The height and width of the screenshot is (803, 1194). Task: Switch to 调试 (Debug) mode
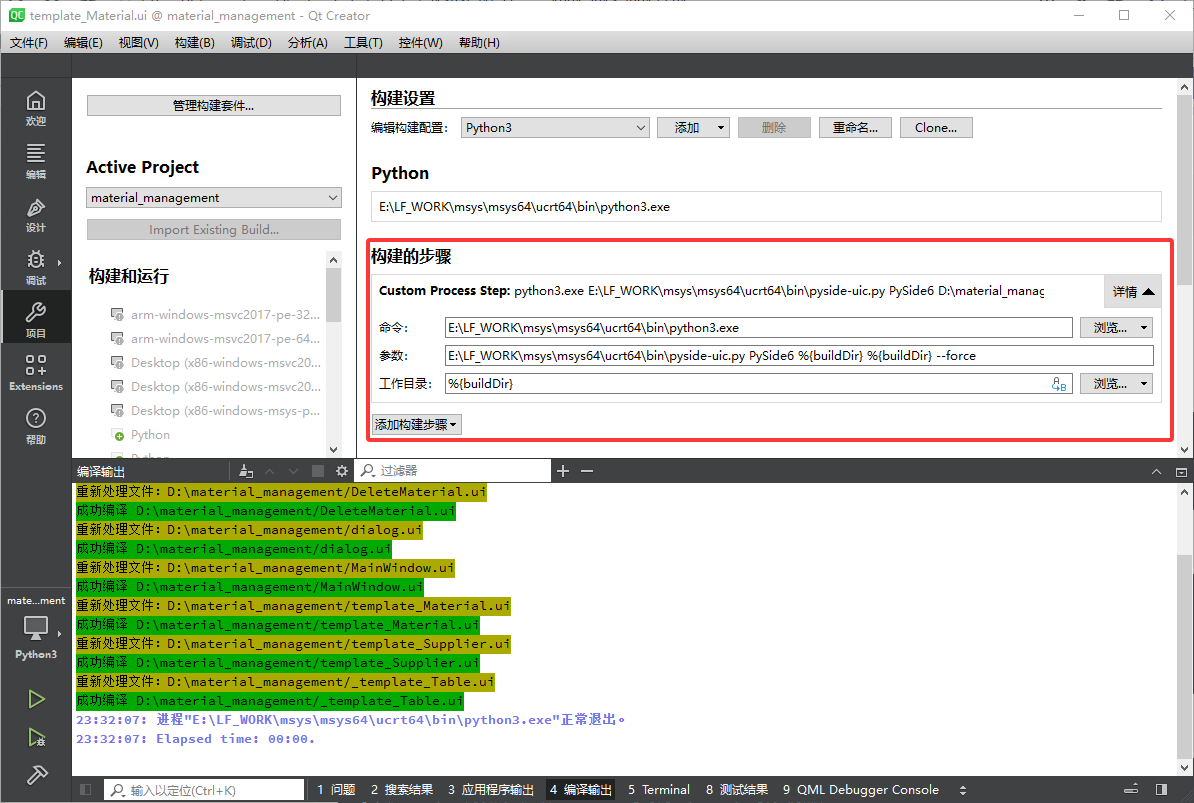tap(36, 268)
